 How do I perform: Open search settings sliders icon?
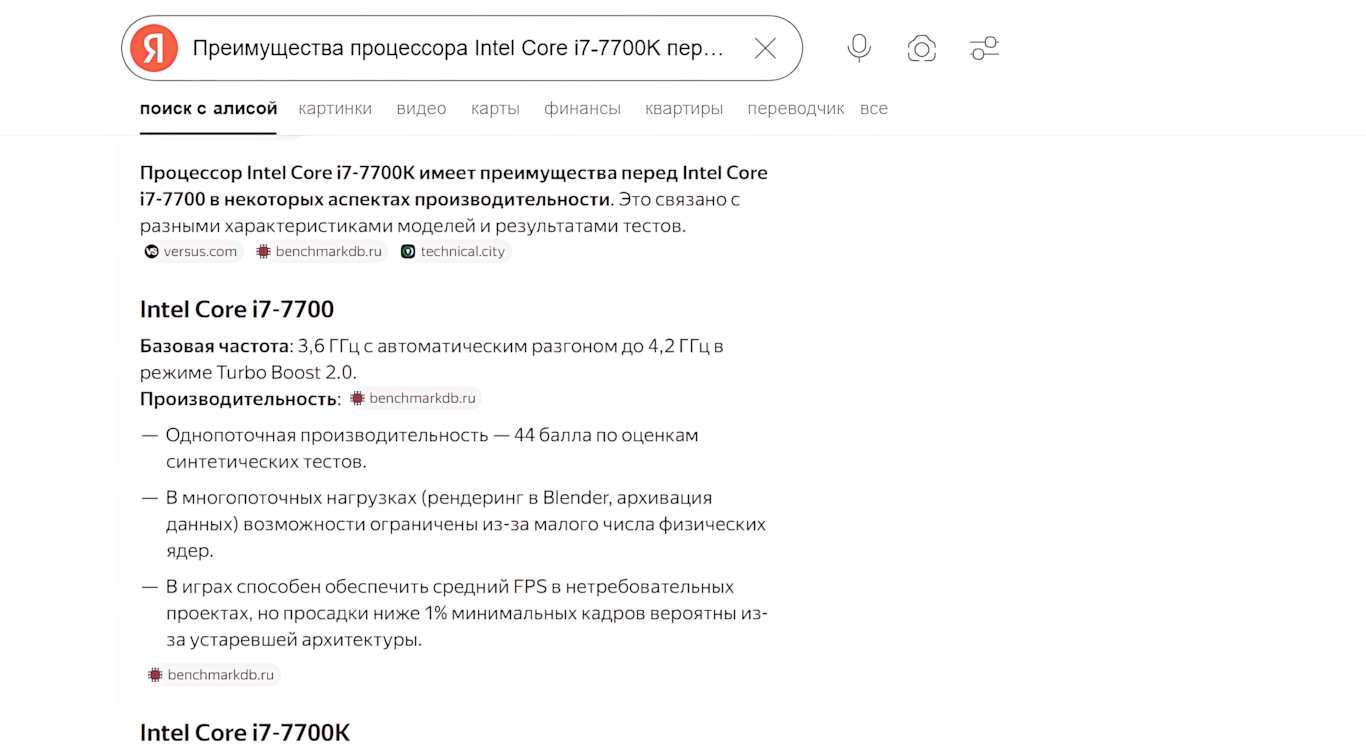984,48
